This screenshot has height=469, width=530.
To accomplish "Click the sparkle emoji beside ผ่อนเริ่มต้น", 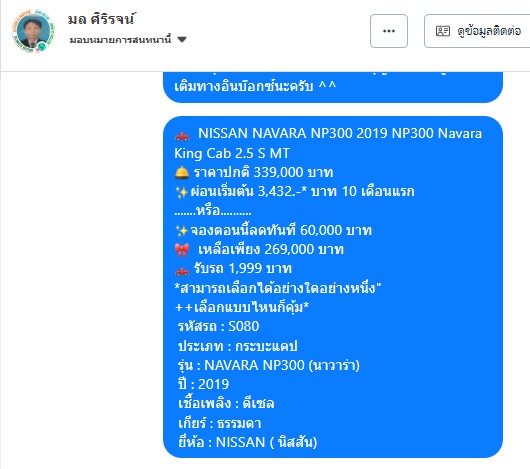I will tap(182, 192).
